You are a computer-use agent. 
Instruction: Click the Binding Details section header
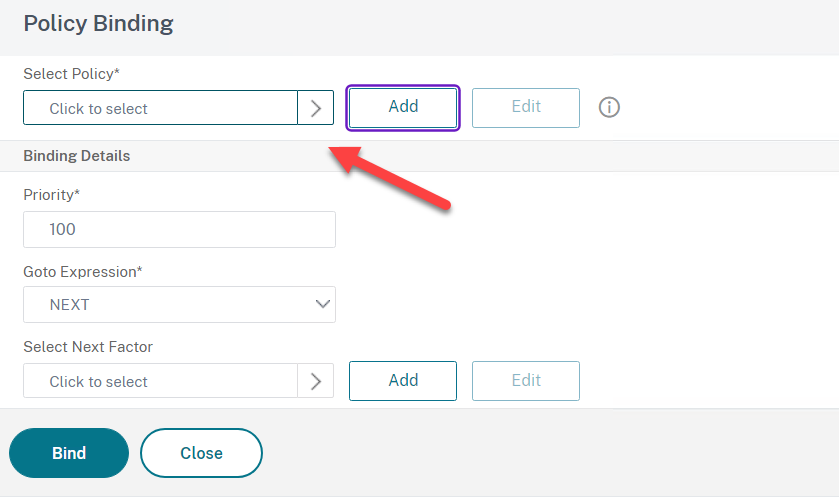point(77,156)
